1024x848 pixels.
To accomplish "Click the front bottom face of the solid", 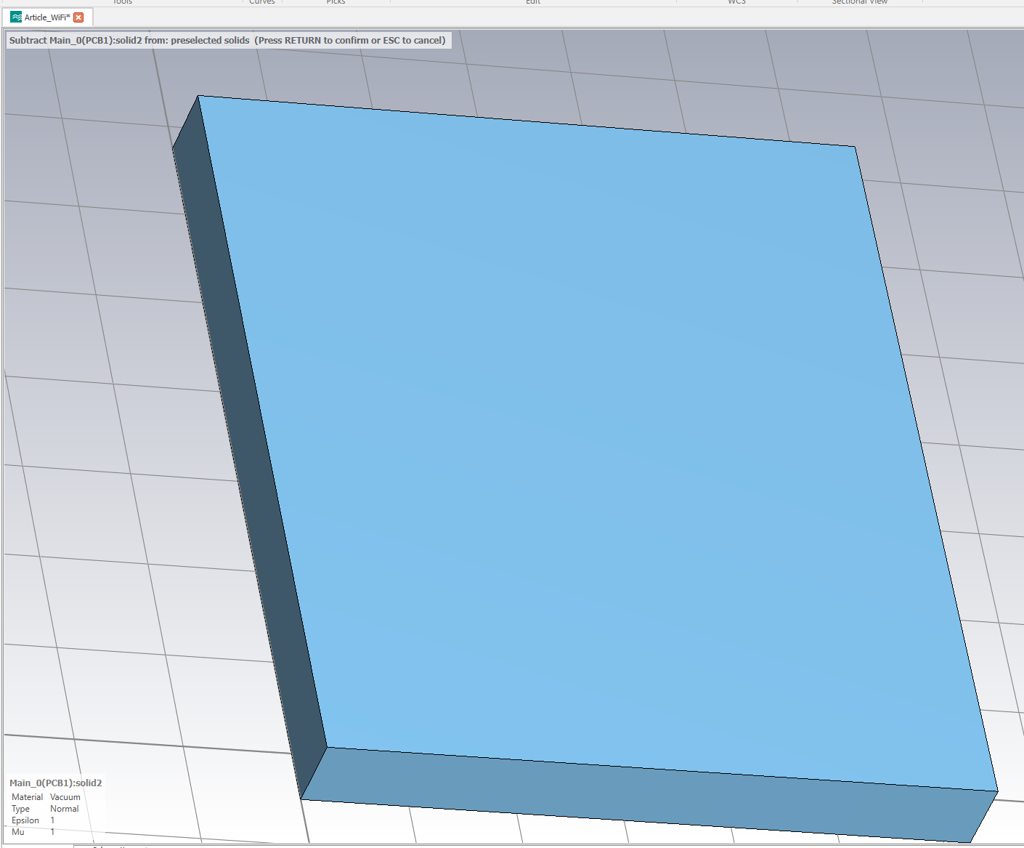I will tap(647, 796).
